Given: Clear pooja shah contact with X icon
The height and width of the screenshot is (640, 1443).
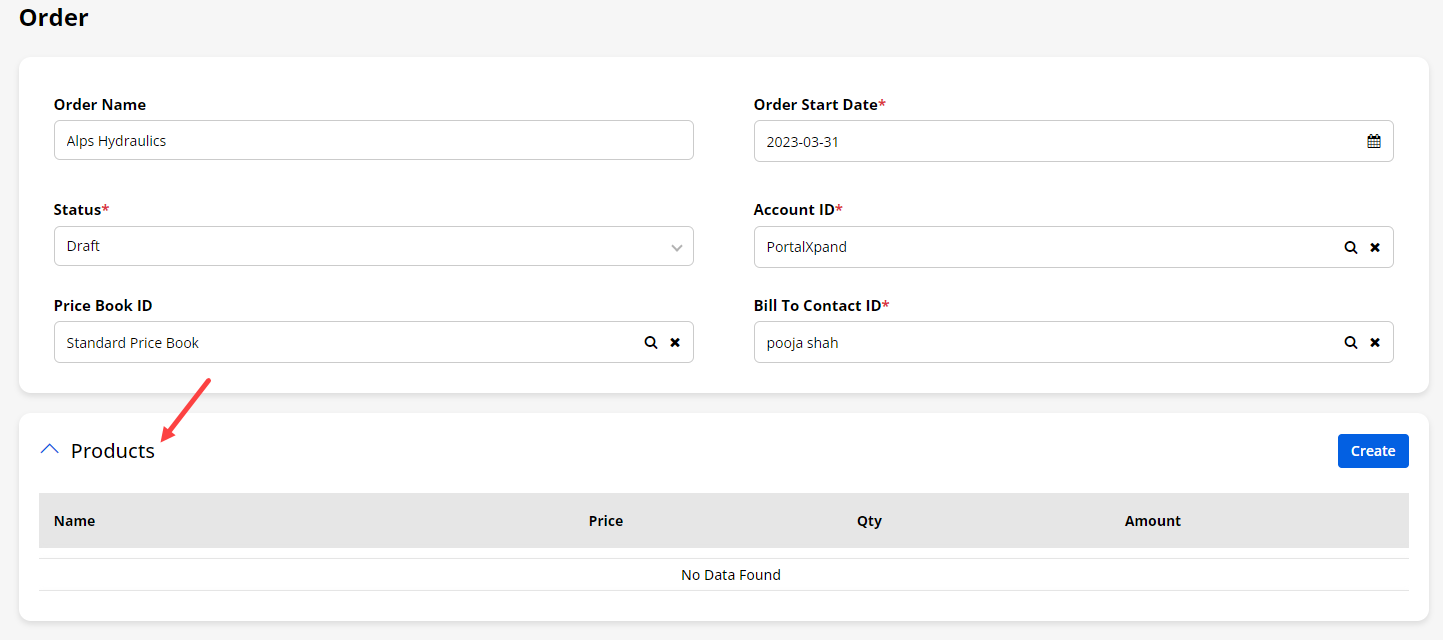Looking at the screenshot, I should tap(1375, 342).
